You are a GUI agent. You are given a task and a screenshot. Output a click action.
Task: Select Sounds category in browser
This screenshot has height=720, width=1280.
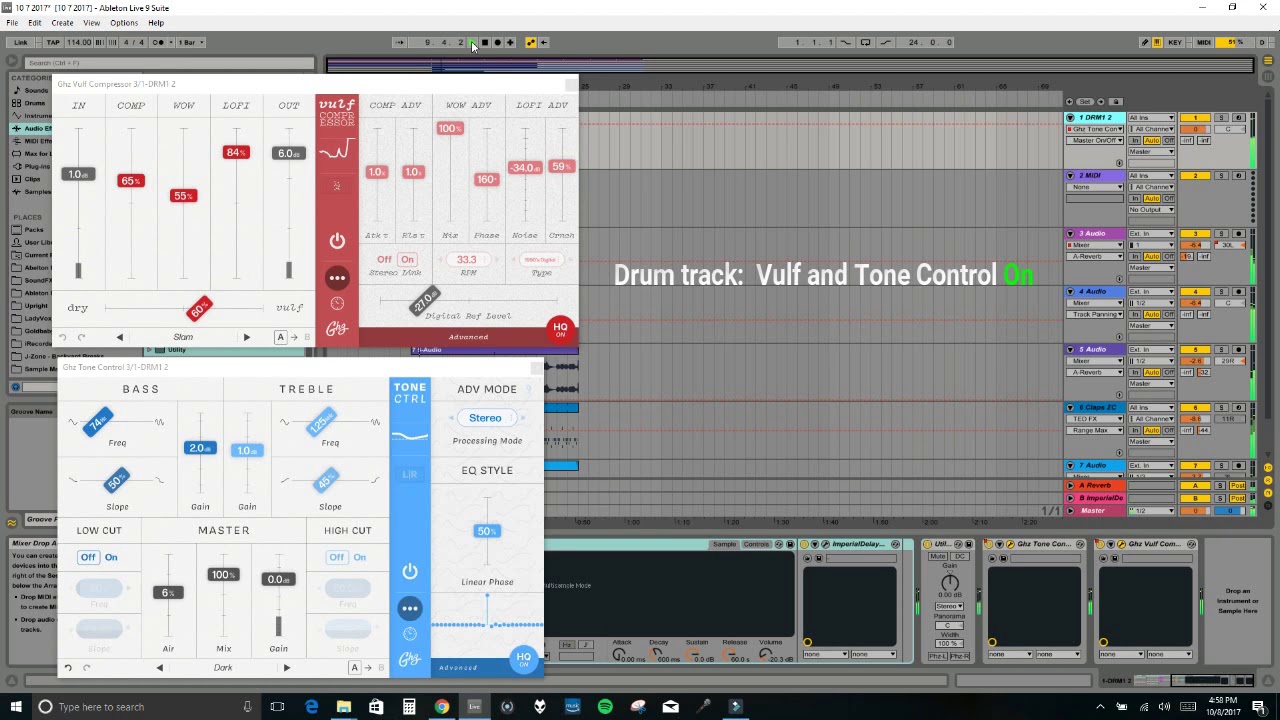point(36,90)
